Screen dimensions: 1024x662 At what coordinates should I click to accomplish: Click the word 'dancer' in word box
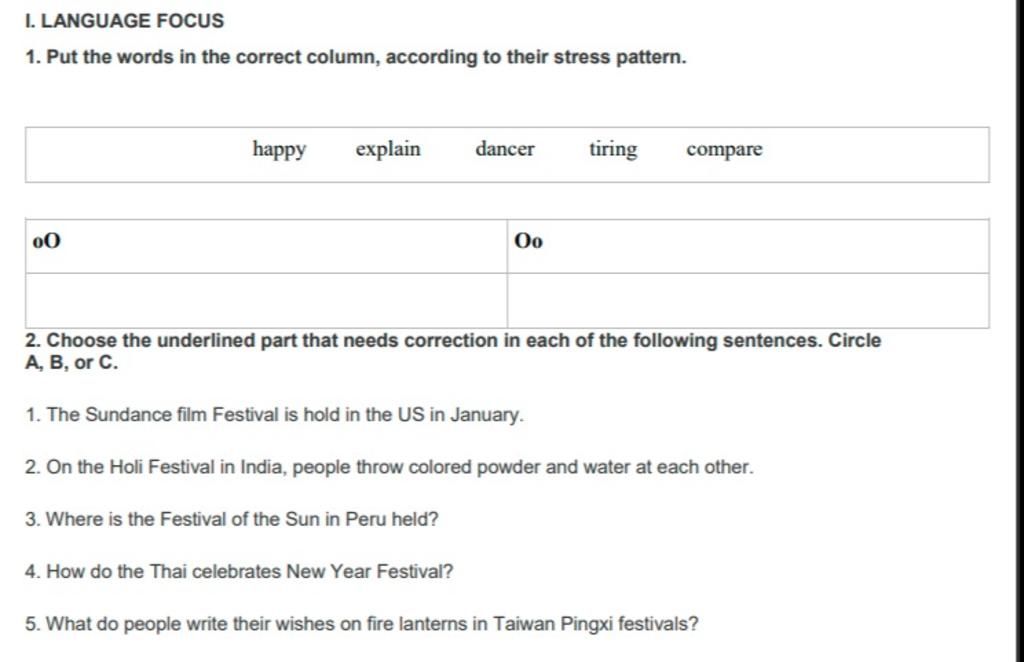(504, 149)
